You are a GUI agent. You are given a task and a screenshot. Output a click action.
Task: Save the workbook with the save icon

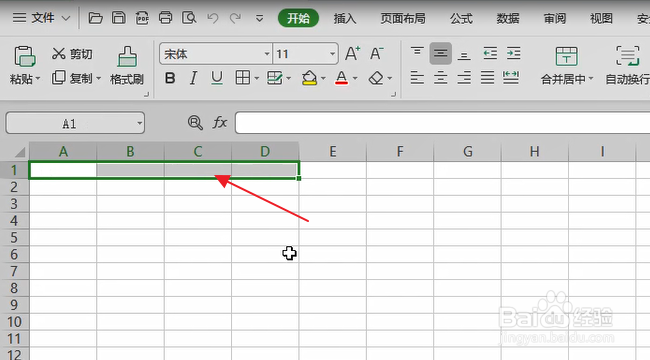click(x=119, y=18)
